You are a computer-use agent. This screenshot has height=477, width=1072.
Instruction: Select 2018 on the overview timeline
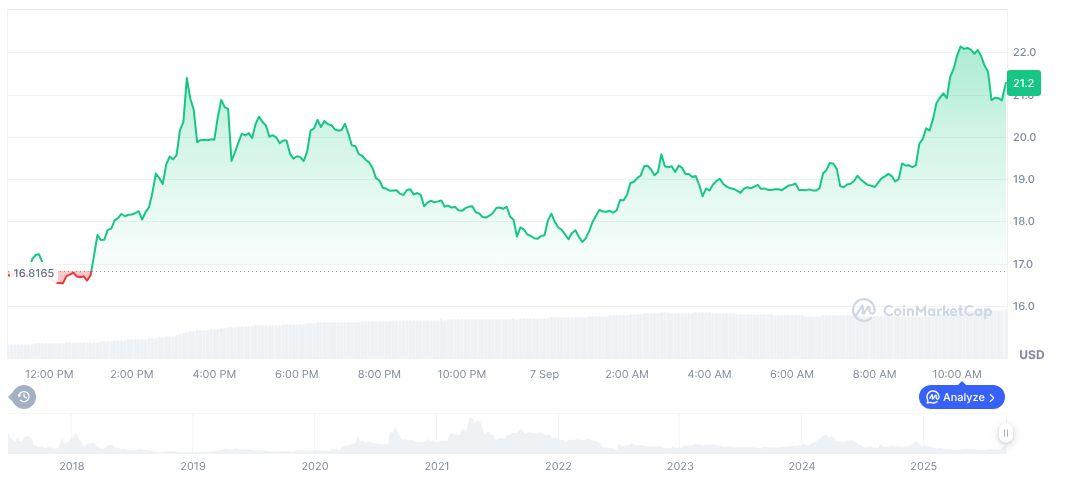pyautogui.click(x=72, y=466)
